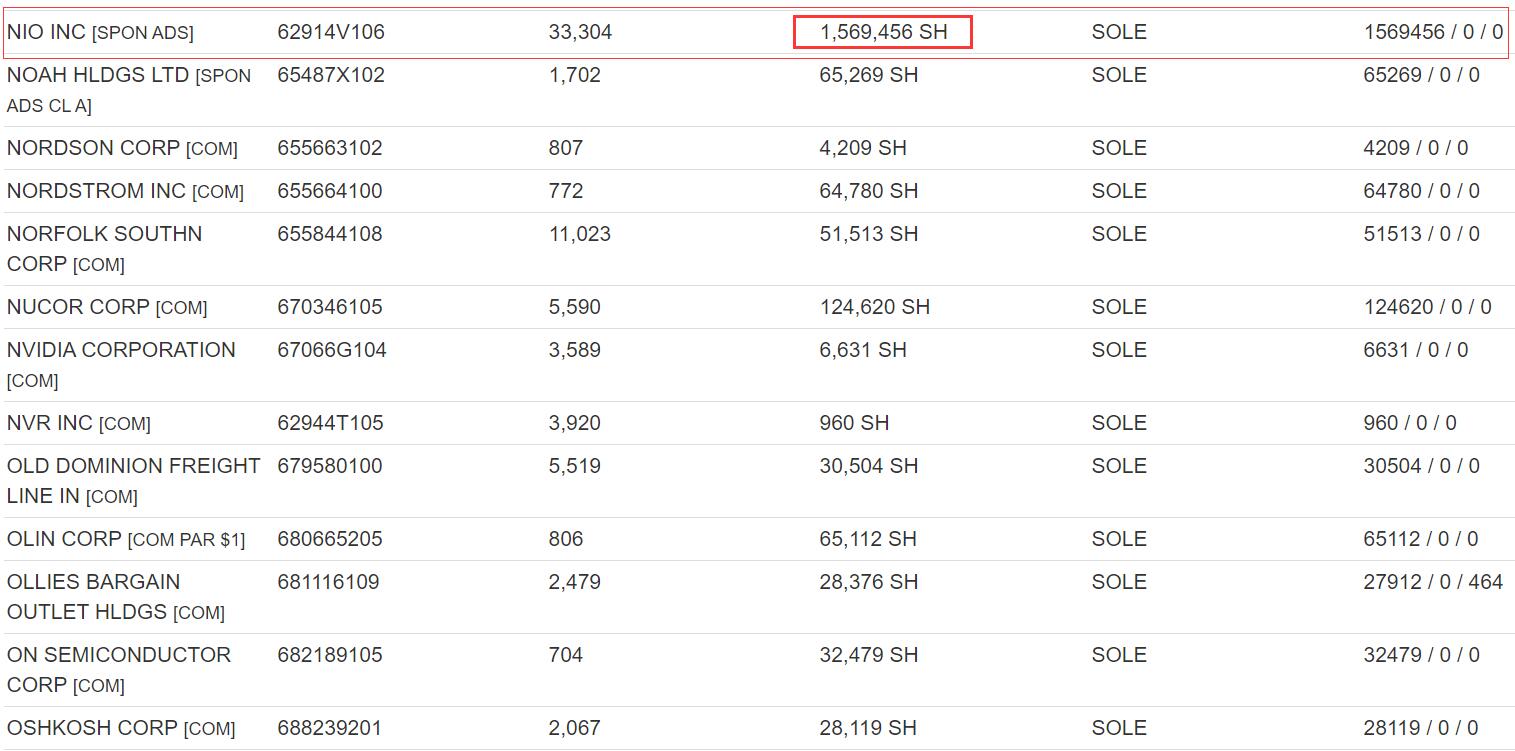The height and width of the screenshot is (751, 1515).
Task: Select Ollies voting authority 27912 / 0 / 464
Action: click(x=1432, y=582)
